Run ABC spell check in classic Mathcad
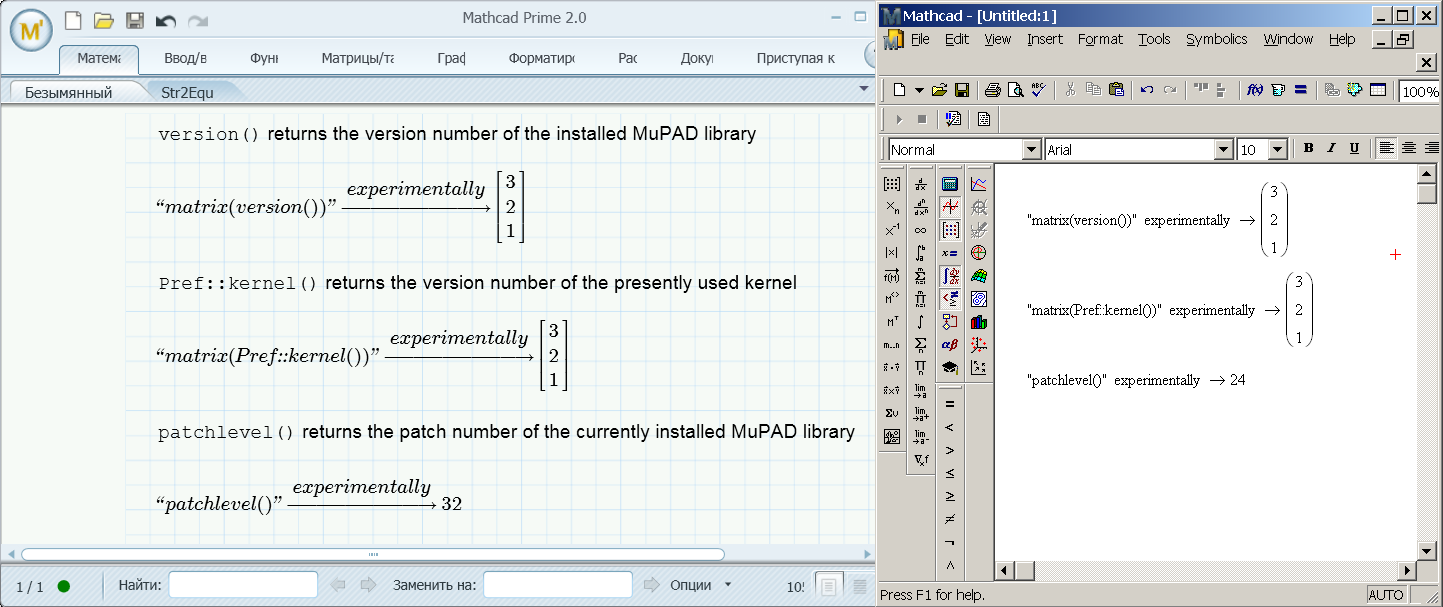 point(1038,90)
